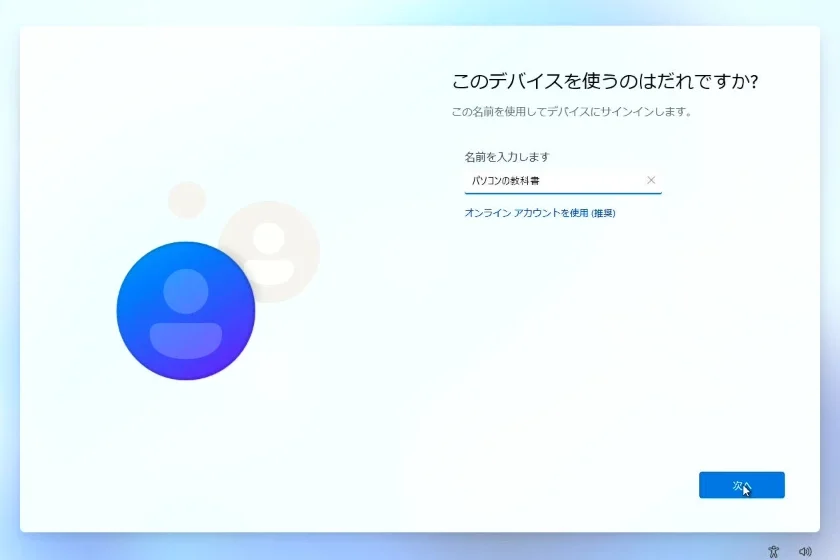Click the shoulder shape inside the blue avatar
Screen dimensions: 840x560
[x=185, y=338]
